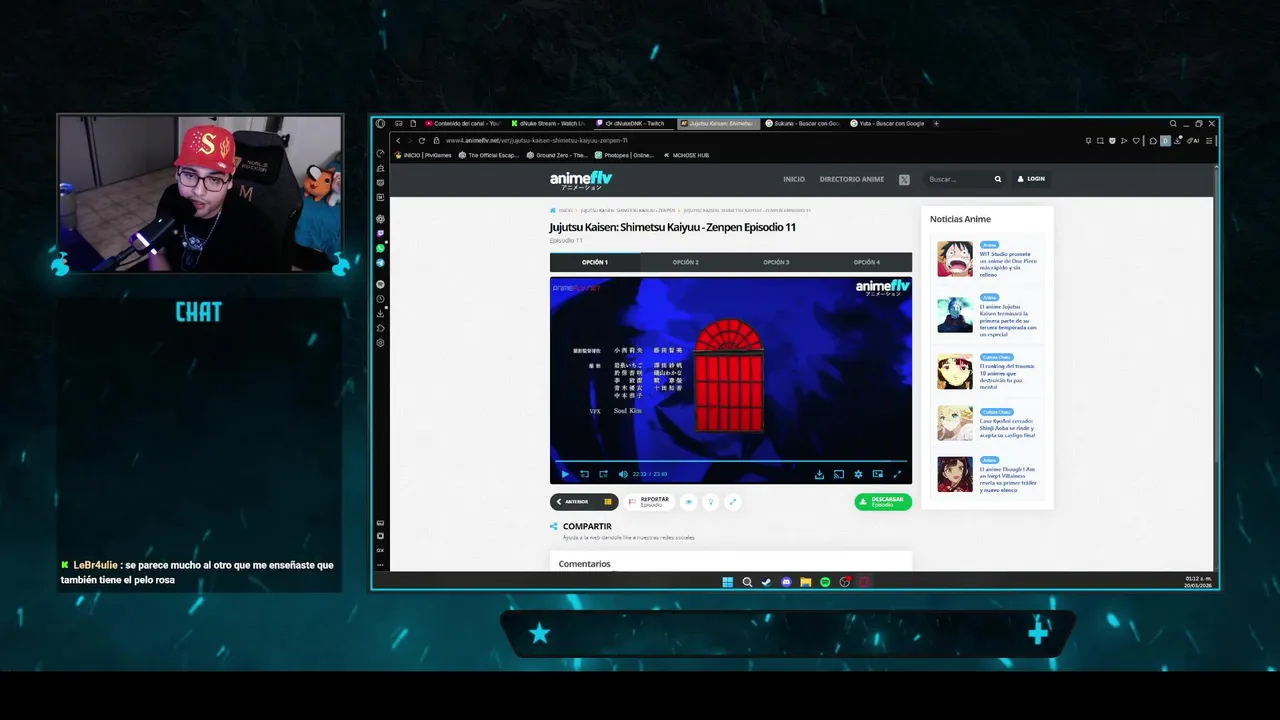Select the OPCIÓN 1 server tab
The width and height of the screenshot is (1280, 720).
pyautogui.click(x=595, y=262)
